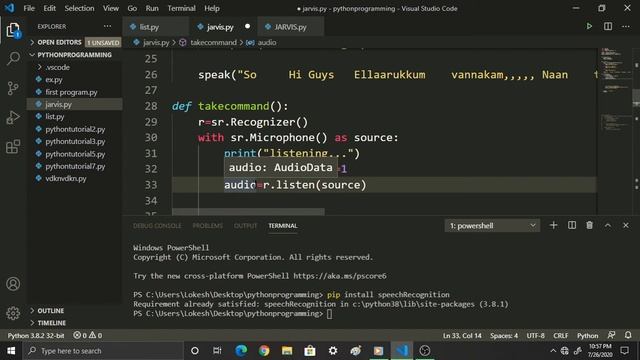Switch to Problems panel tab
640x360 pixels.
[208, 226]
